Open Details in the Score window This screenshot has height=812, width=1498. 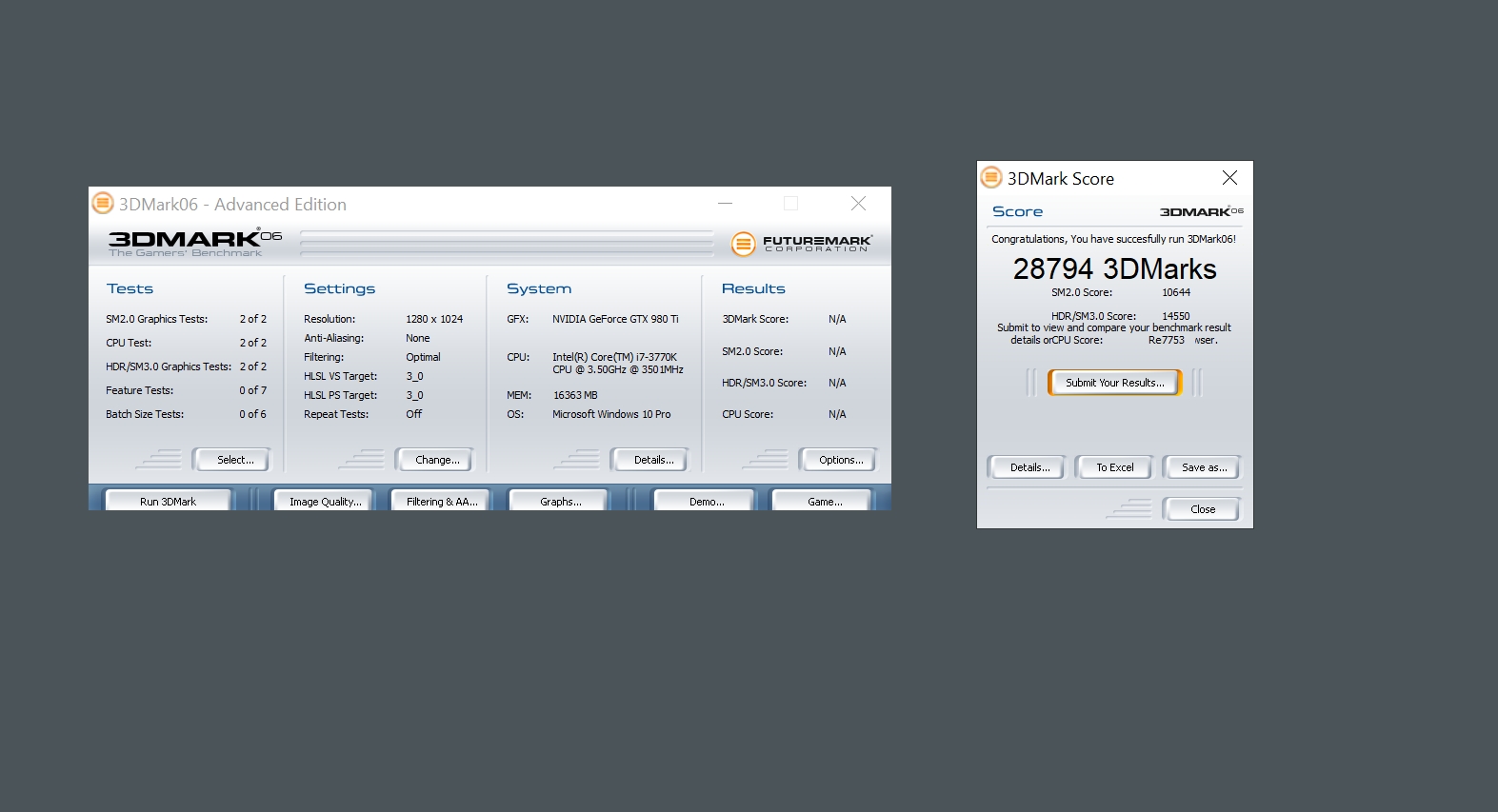(1027, 467)
